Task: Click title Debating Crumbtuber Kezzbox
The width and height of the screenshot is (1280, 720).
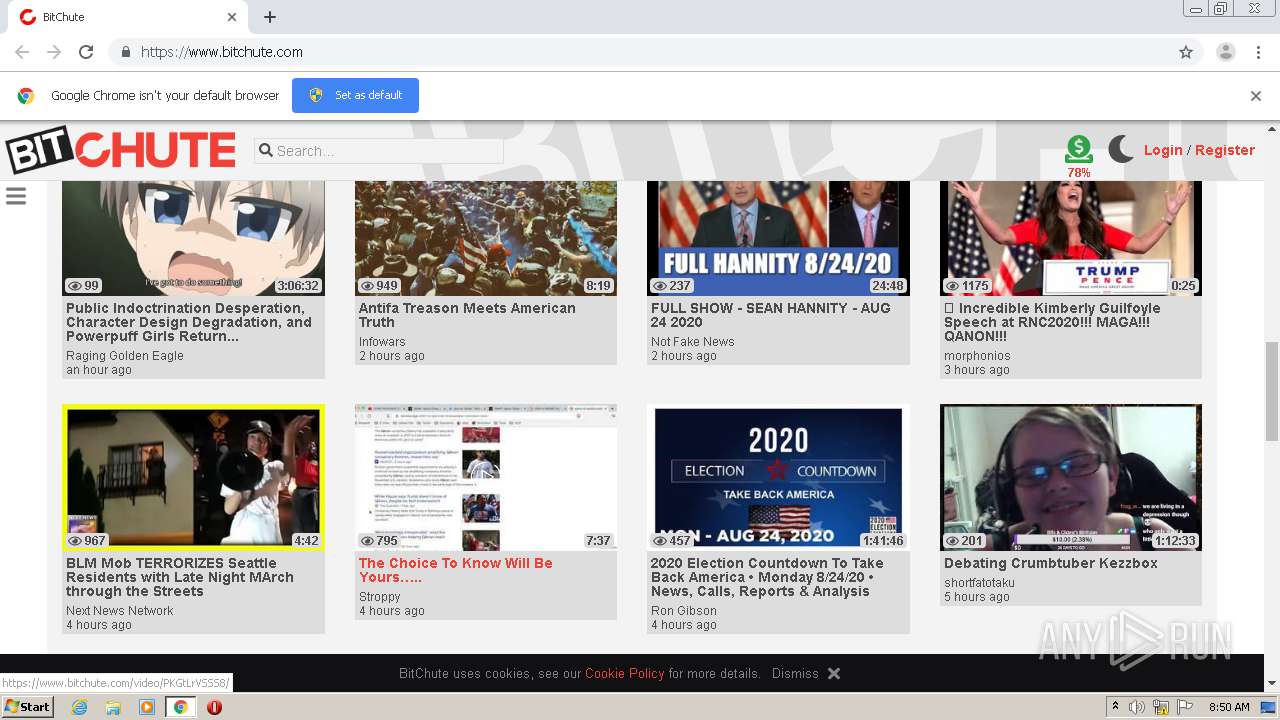Action: (1051, 563)
